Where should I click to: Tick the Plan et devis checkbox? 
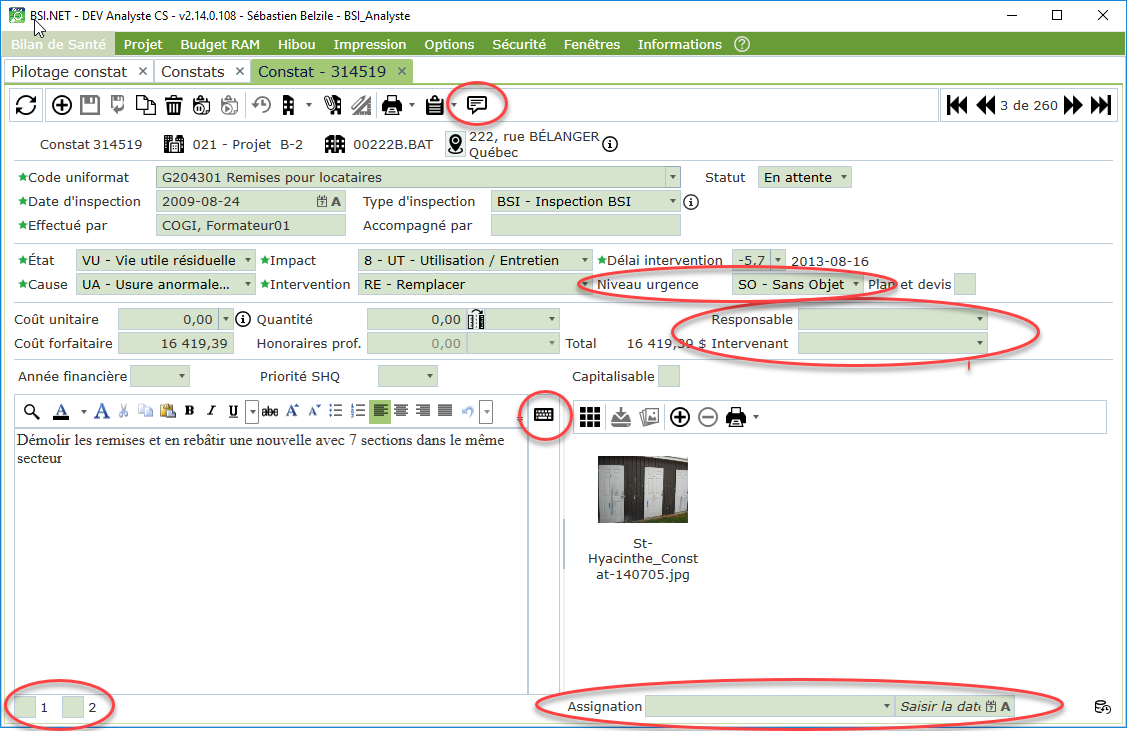(965, 285)
